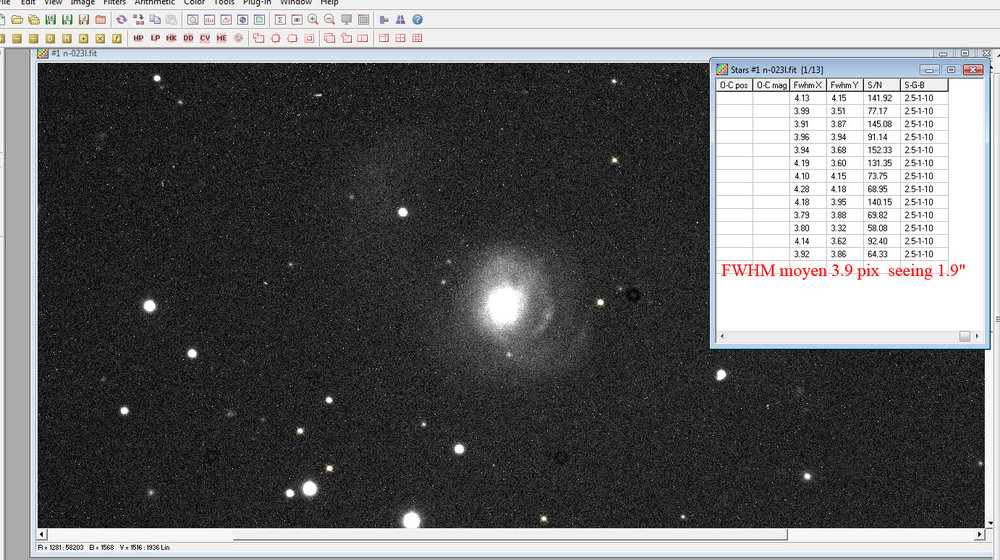This screenshot has width=1000, height=560.
Task: Click the red grid layout icon
Action: [x=417, y=38]
